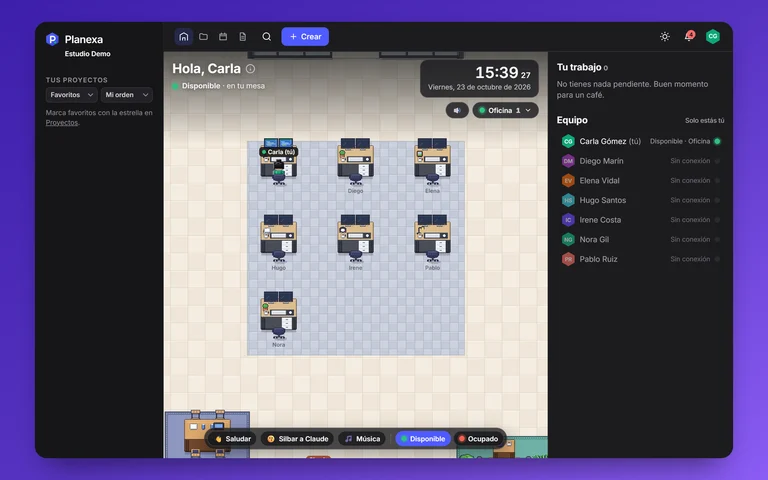Select Hugo's desk in the office

(279, 239)
